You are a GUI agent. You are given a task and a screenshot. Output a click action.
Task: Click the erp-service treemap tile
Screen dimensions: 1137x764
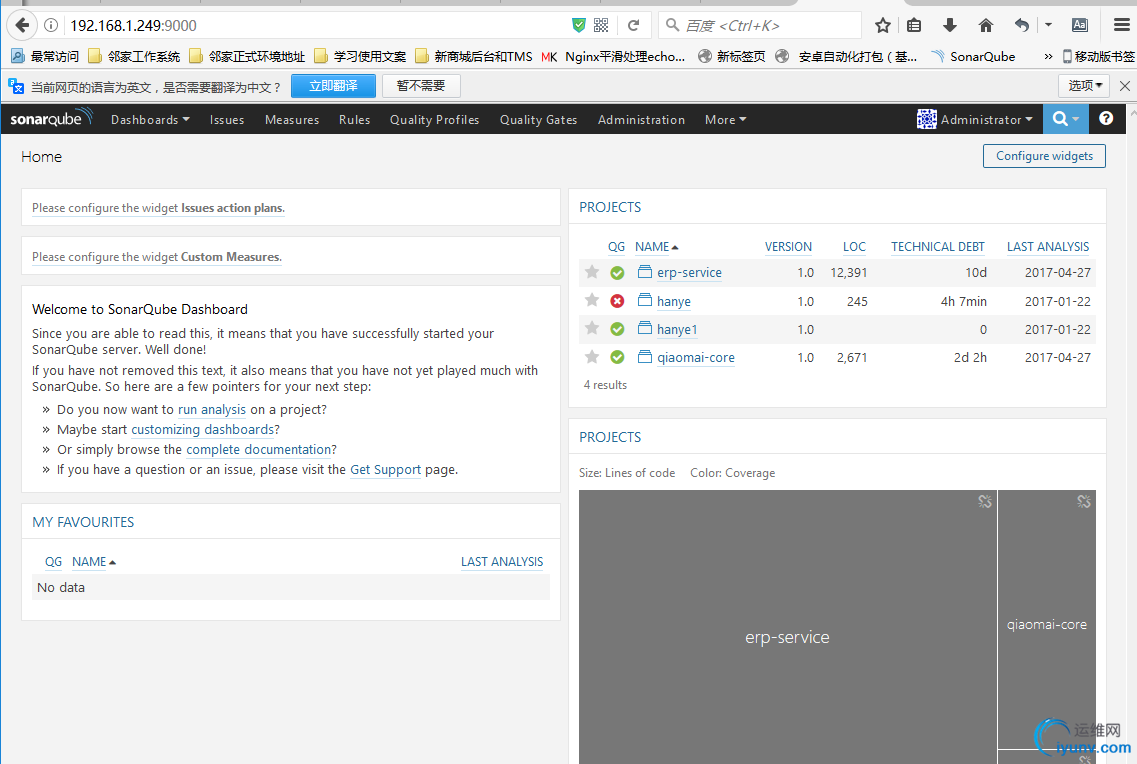point(787,627)
